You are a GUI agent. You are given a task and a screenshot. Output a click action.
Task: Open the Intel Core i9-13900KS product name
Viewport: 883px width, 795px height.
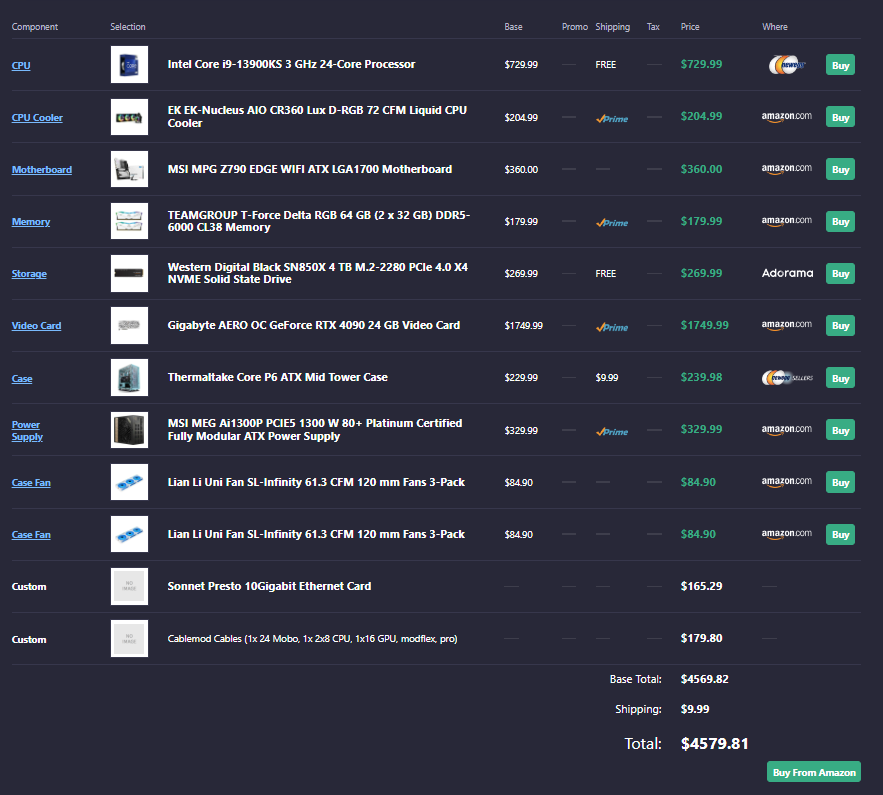[x=291, y=64]
